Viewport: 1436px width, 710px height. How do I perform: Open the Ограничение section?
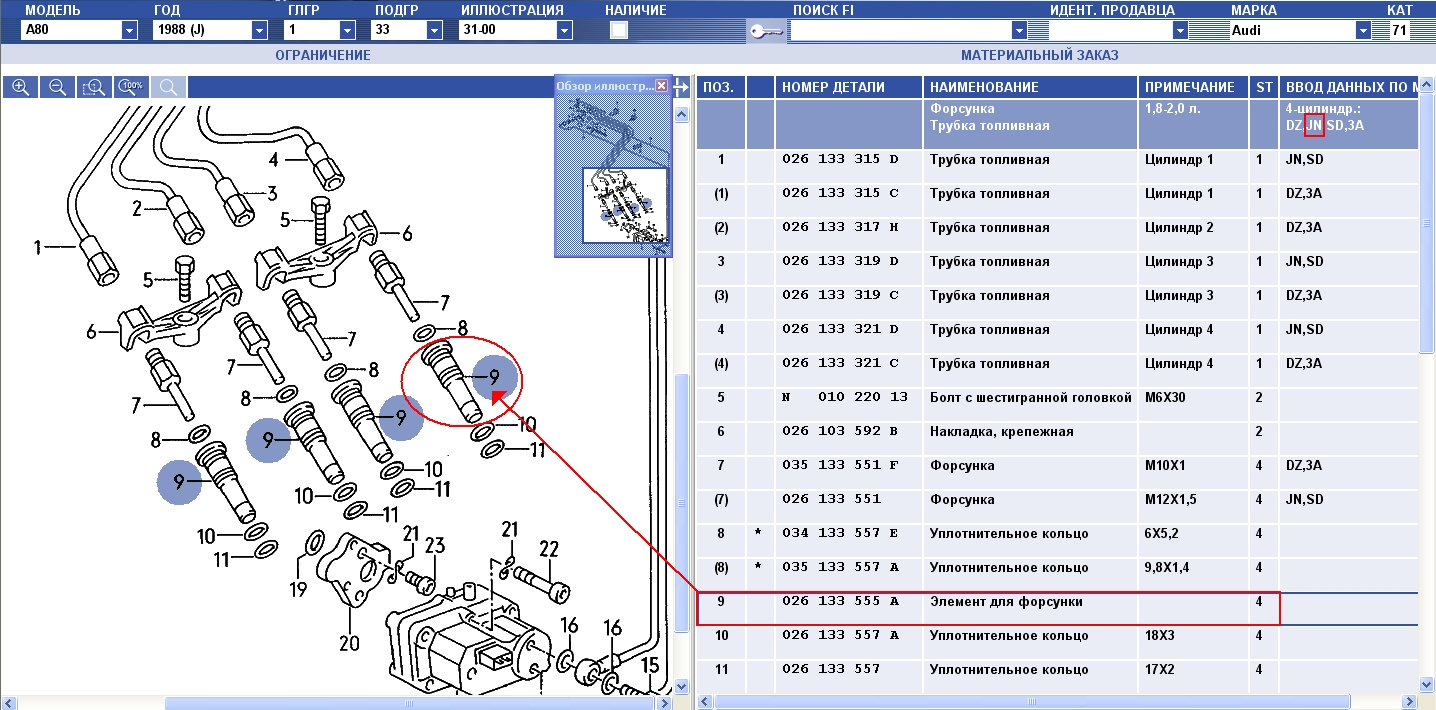[x=322, y=55]
